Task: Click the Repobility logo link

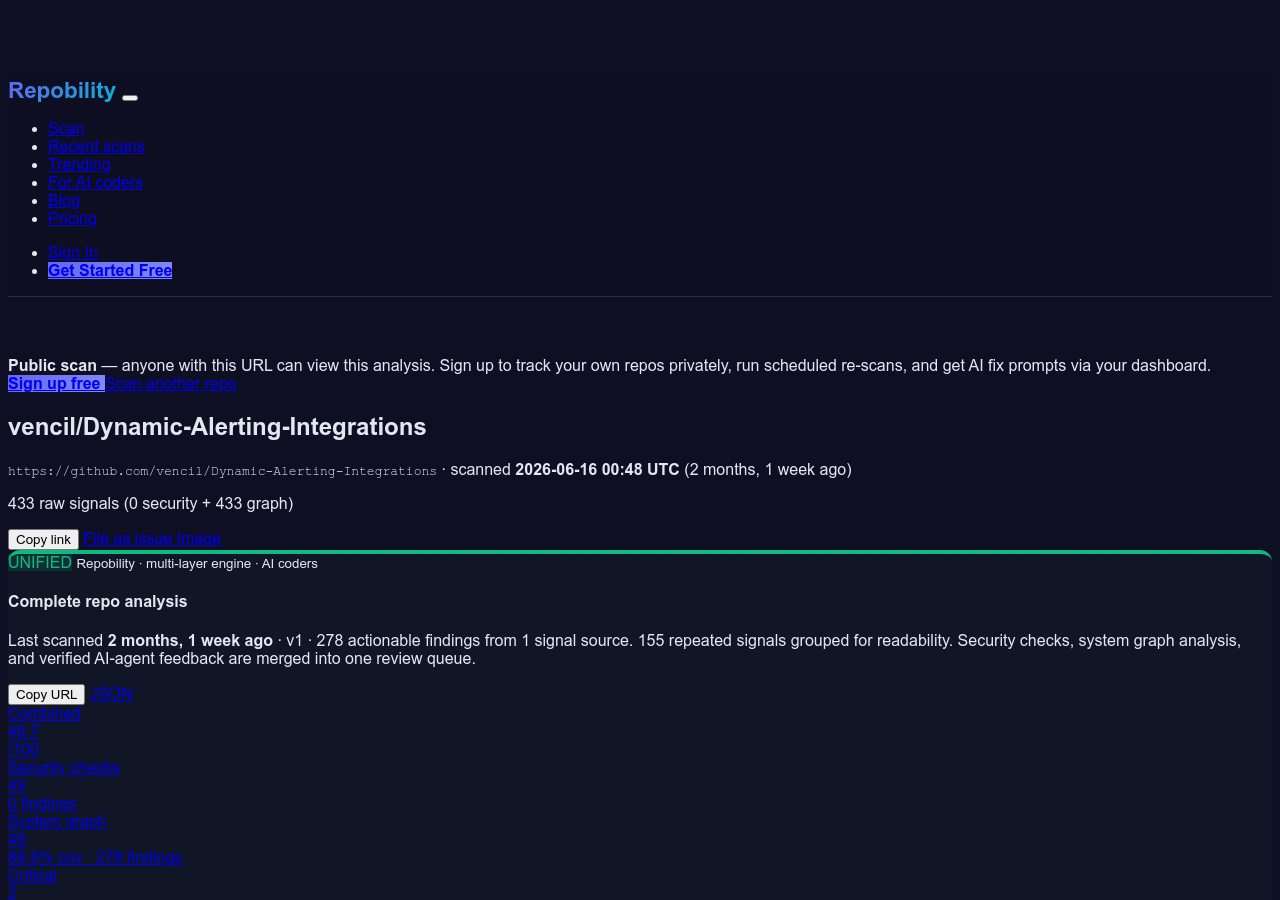Action: click(x=62, y=91)
